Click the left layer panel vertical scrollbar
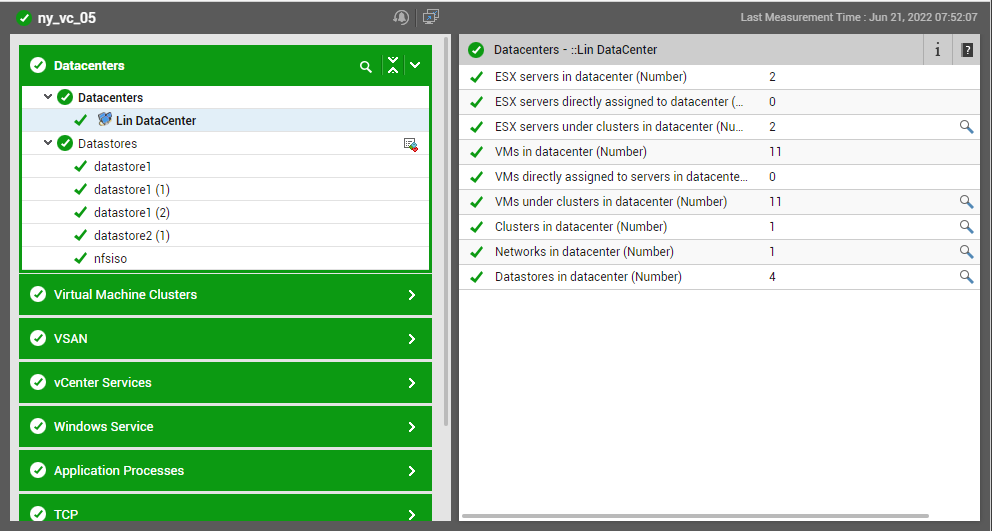Screen dimensions: 992x531 (447, 231)
